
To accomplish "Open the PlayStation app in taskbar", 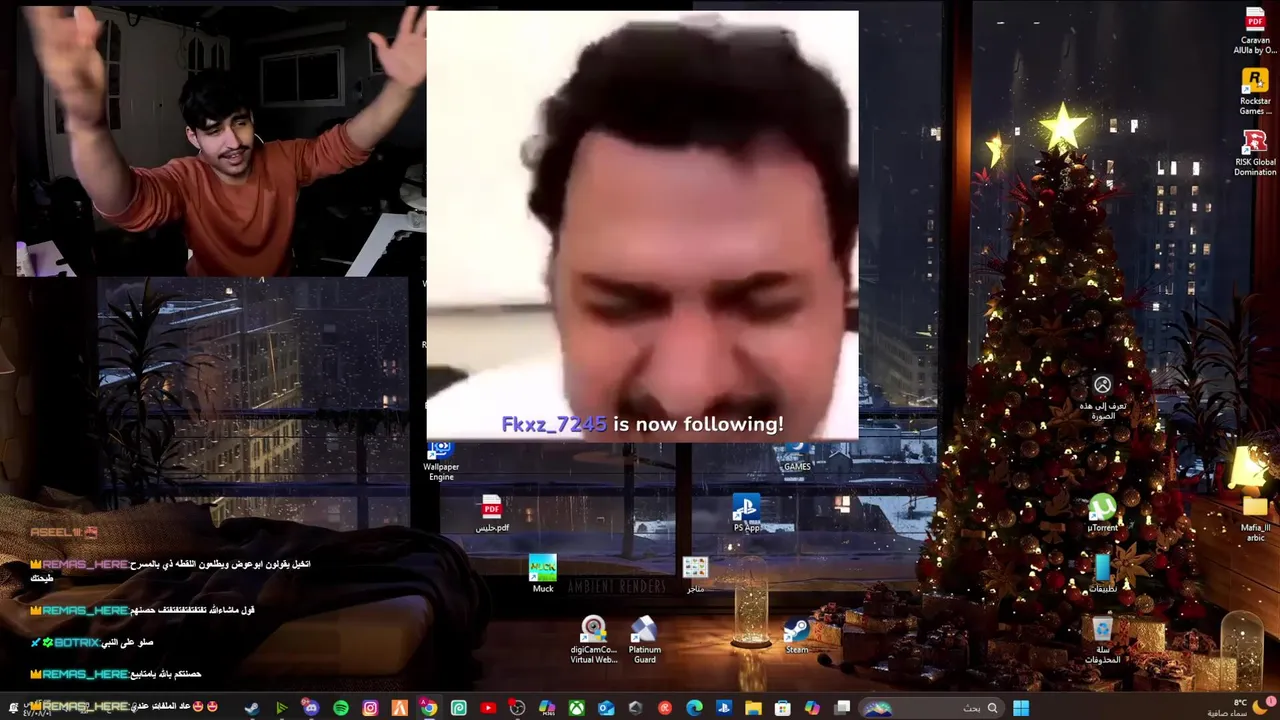I will (724, 708).
